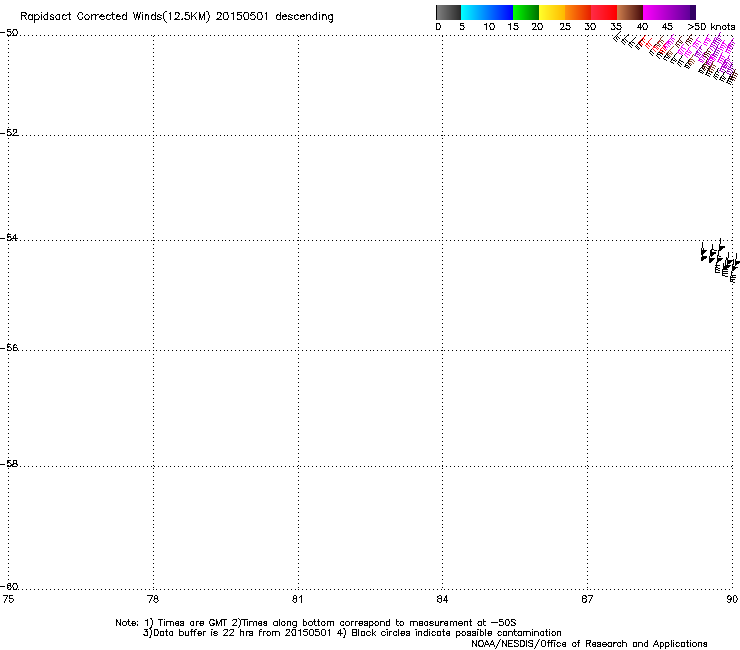Pick the brown 35-40 knots color band
The height and width of the screenshot is (650, 740).
point(630,12)
